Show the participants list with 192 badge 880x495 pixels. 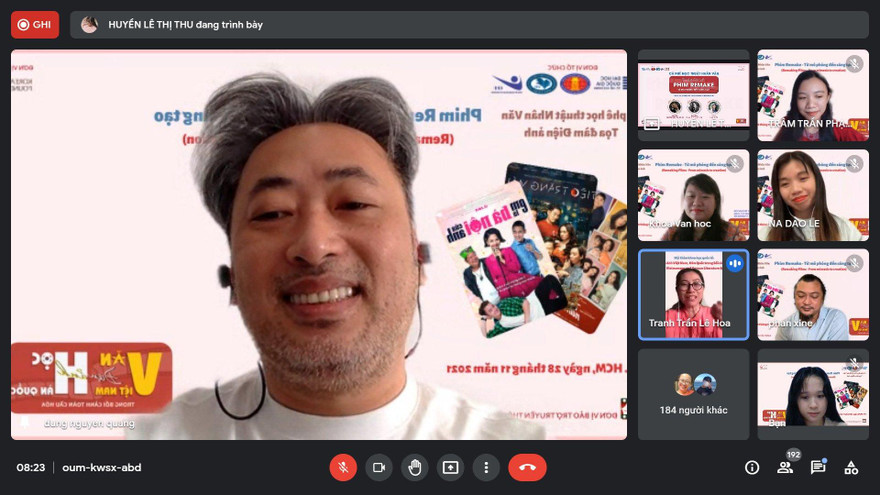tap(785, 467)
